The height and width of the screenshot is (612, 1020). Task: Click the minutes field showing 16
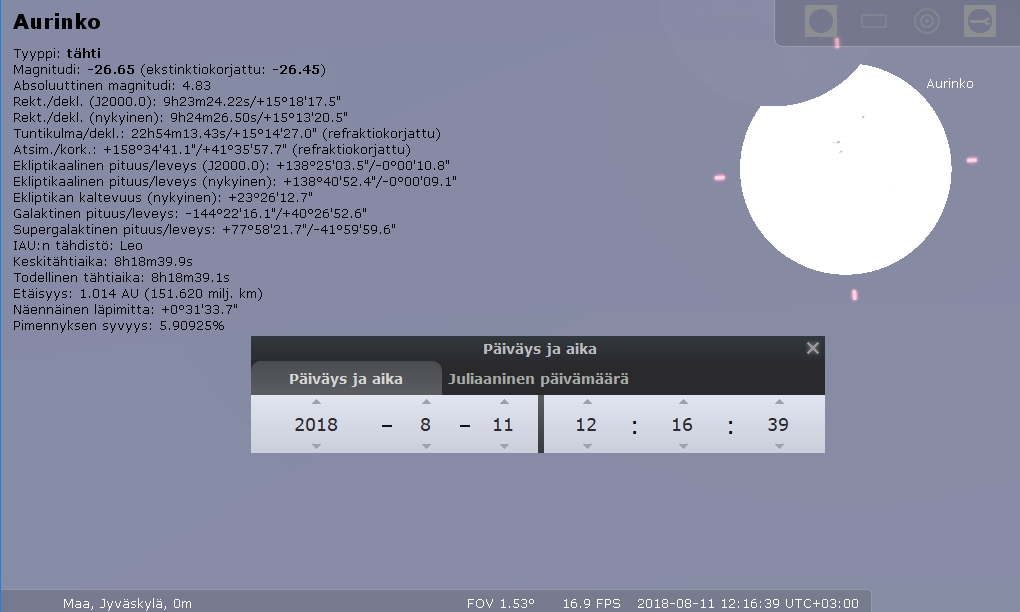(682, 425)
